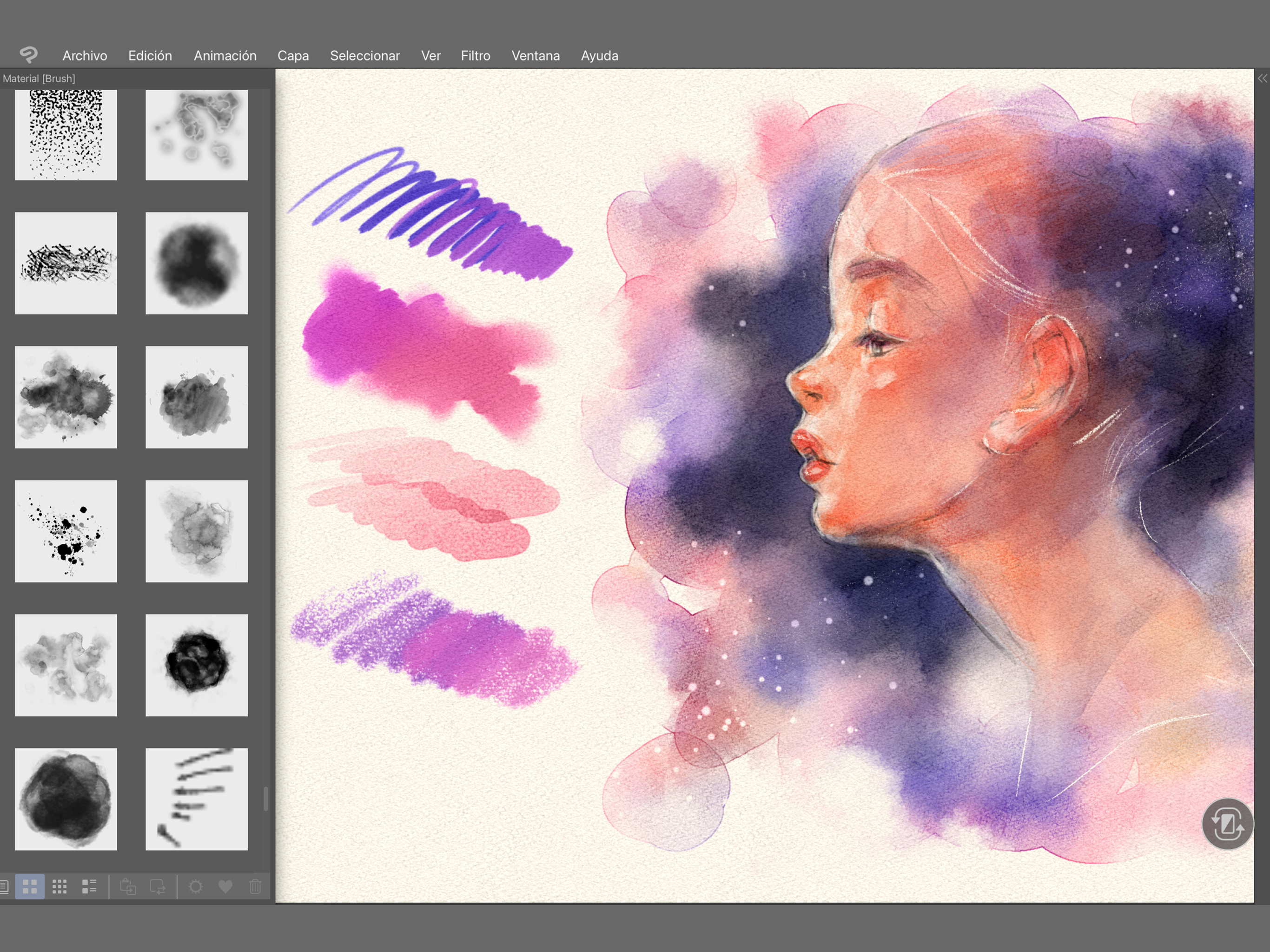Delete material with the trash icon

tap(256, 886)
